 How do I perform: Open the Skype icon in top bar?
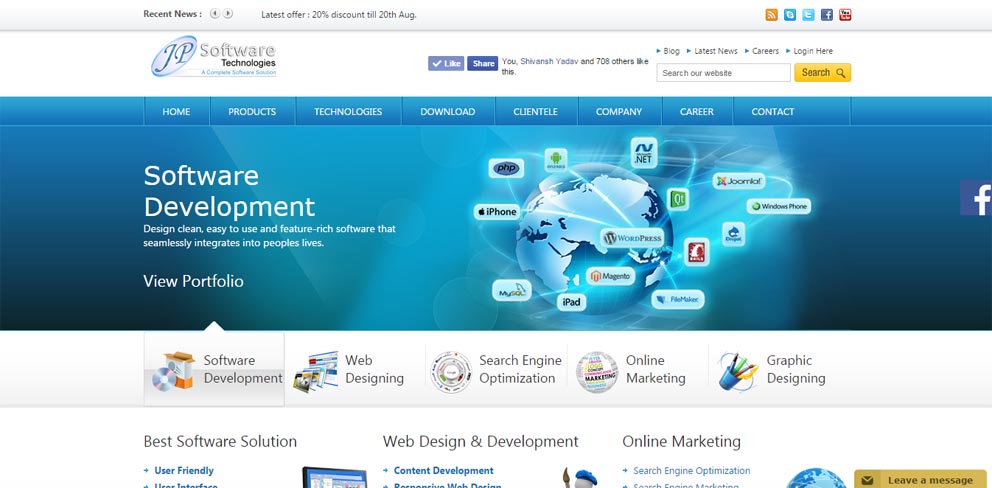point(790,15)
